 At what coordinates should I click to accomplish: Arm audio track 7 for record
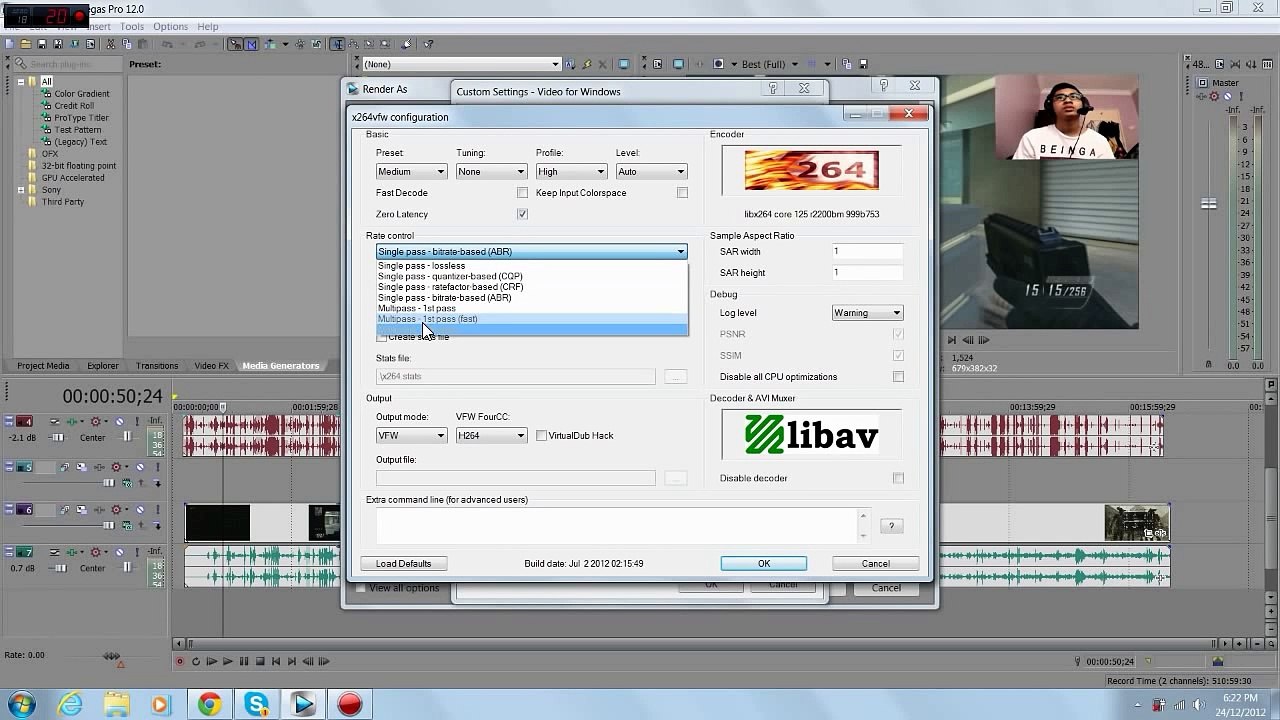point(55,552)
